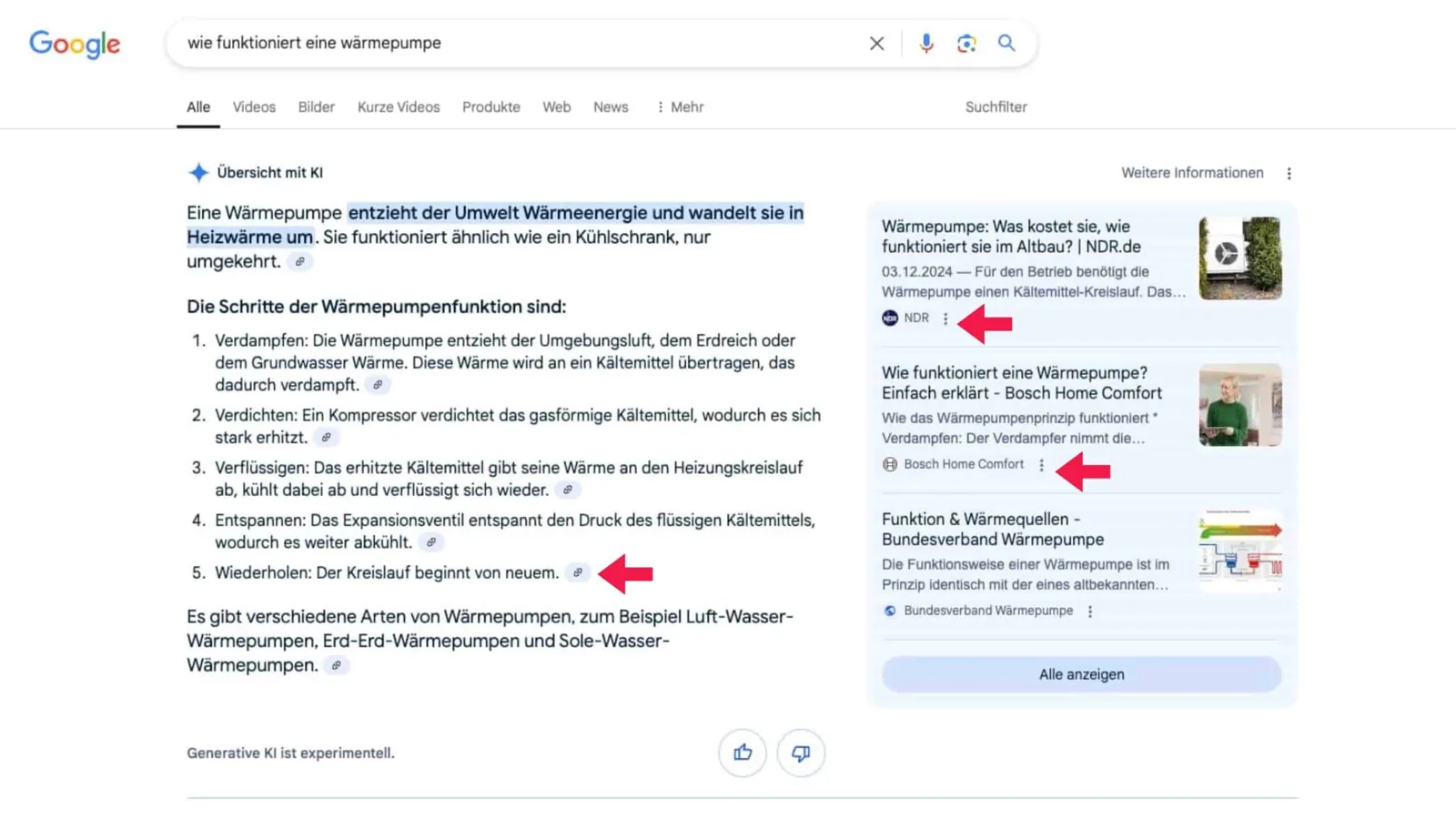Expand the Mehr menu
This screenshot has width=1456, height=819.
(x=680, y=106)
